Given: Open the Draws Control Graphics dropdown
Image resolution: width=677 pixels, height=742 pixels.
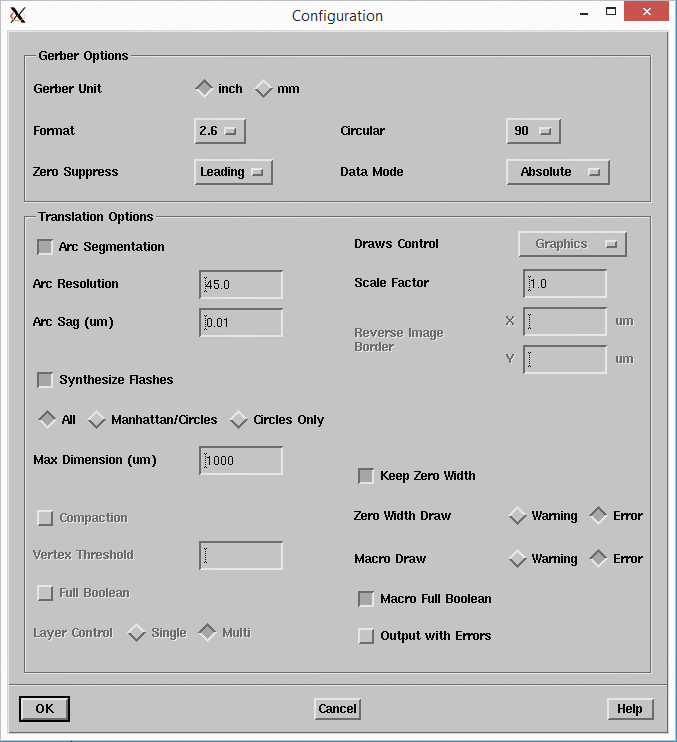Looking at the screenshot, I should pyautogui.click(x=572, y=244).
